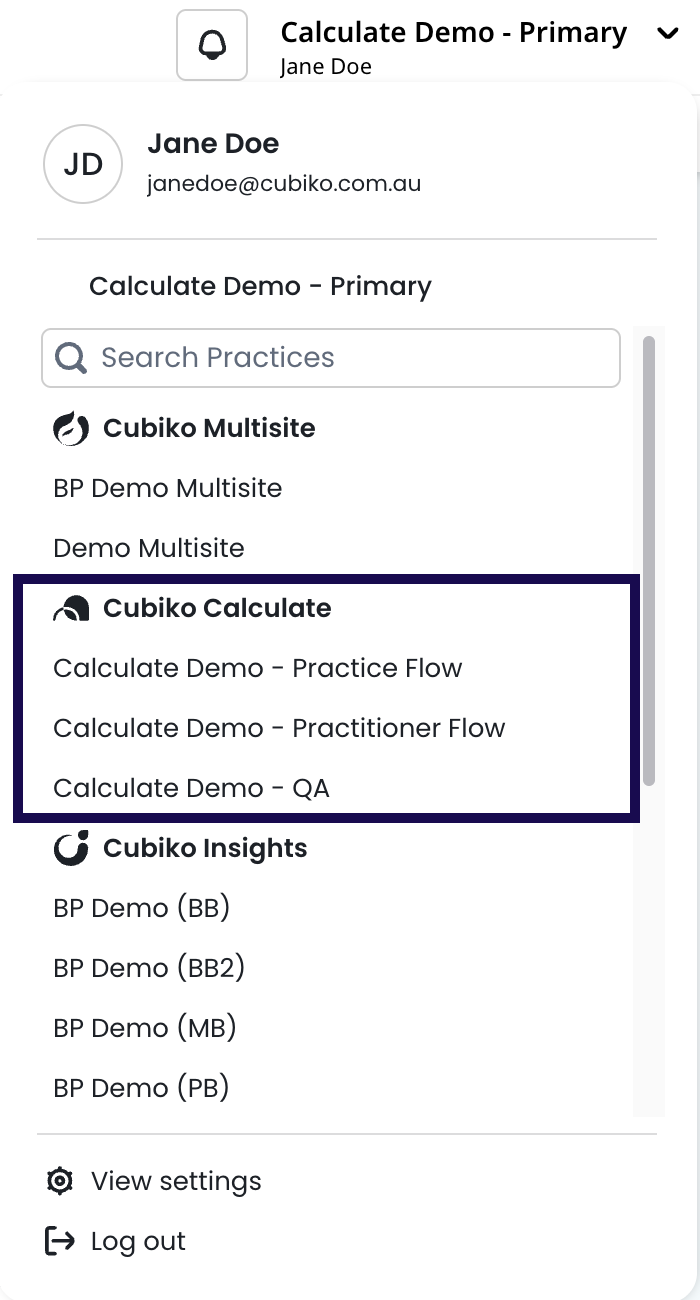Click the Cubiko Multisite logo icon

[71, 429]
